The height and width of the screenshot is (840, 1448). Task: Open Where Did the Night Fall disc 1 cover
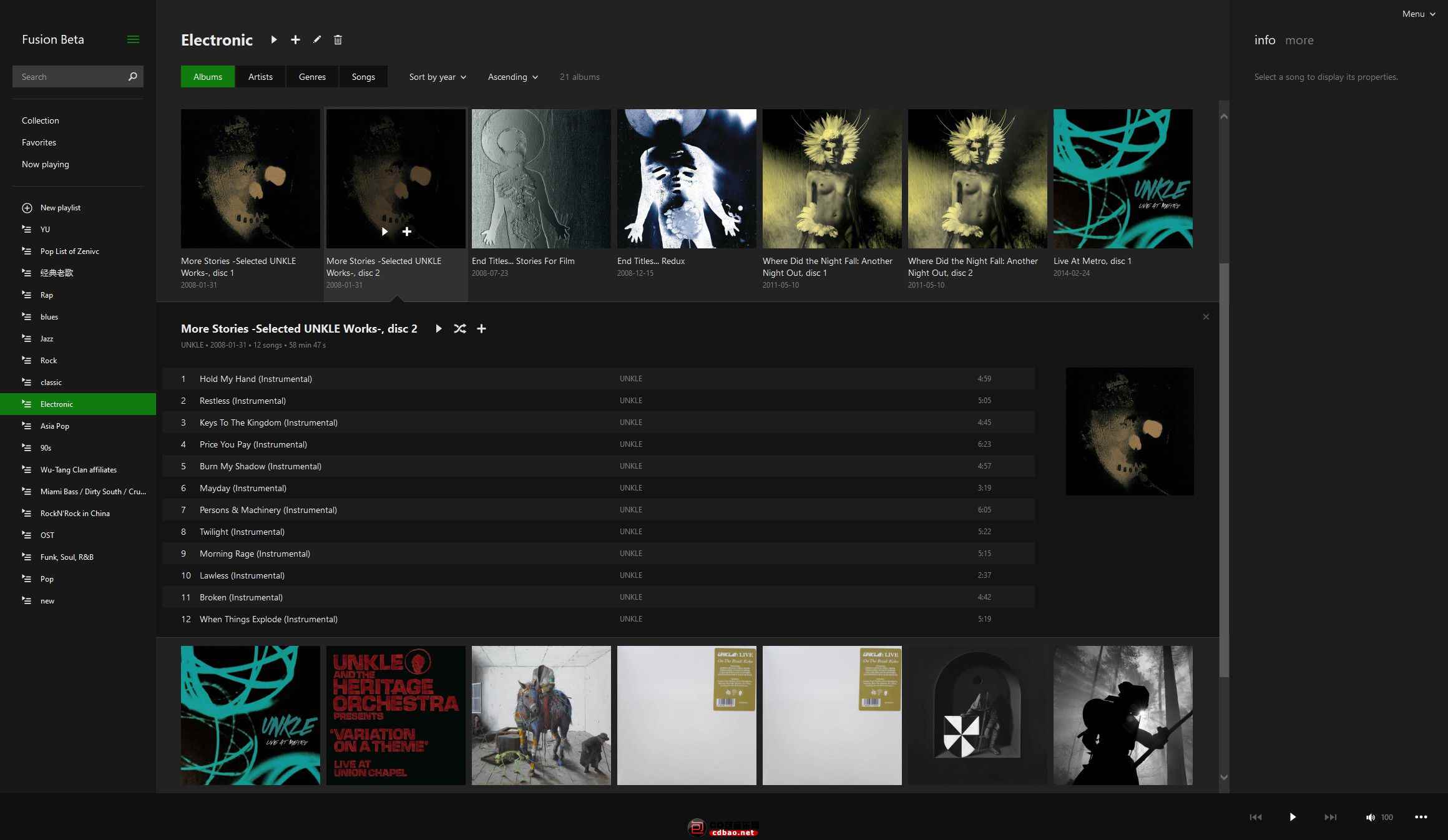(832, 178)
